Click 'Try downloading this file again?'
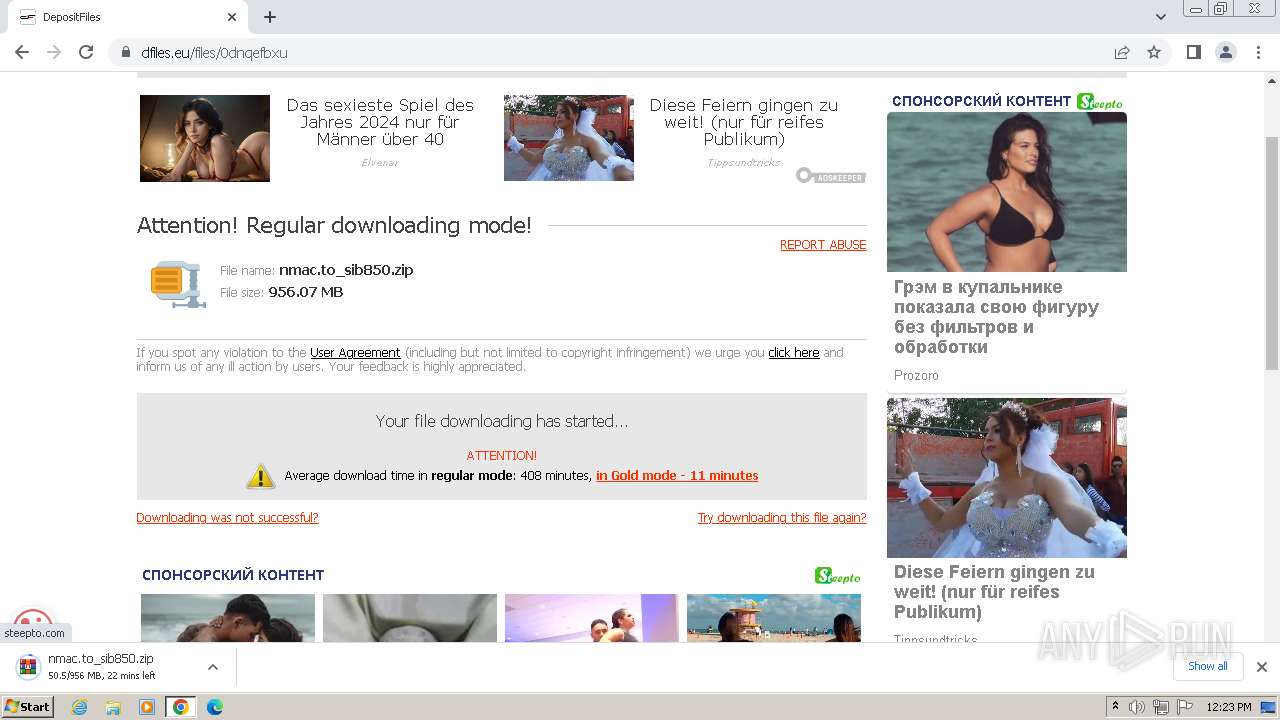The width and height of the screenshot is (1280, 720). (782, 518)
